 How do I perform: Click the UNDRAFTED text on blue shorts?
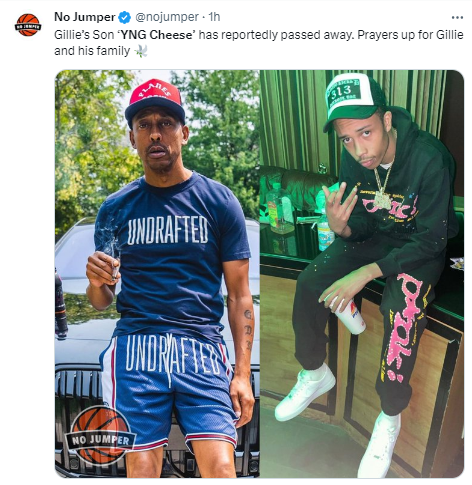pyautogui.click(x=175, y=354)
